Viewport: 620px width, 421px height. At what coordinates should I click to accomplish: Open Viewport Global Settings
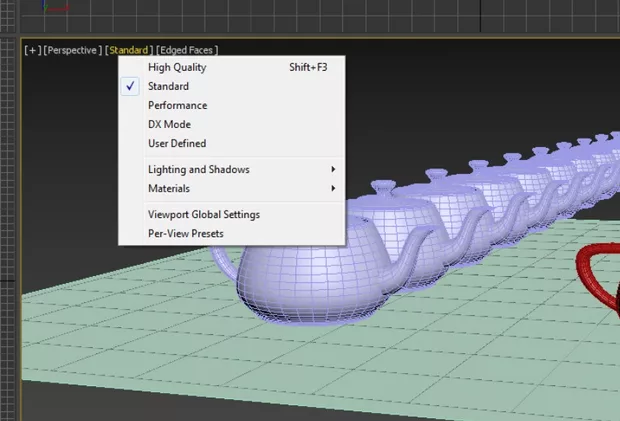tap(204, 215)
